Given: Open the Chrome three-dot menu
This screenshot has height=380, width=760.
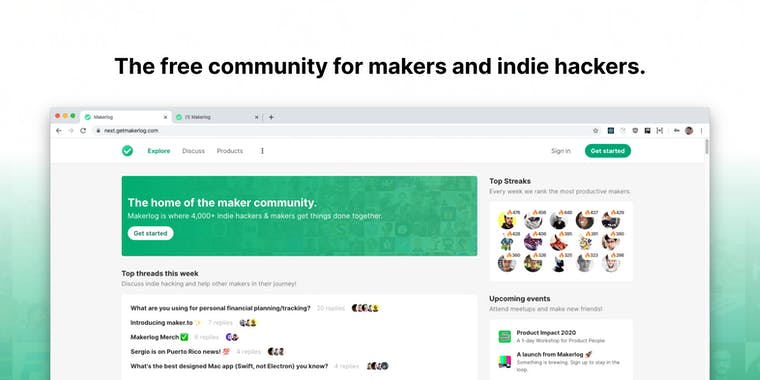Looking at the screenshot, I should (701, 130).
